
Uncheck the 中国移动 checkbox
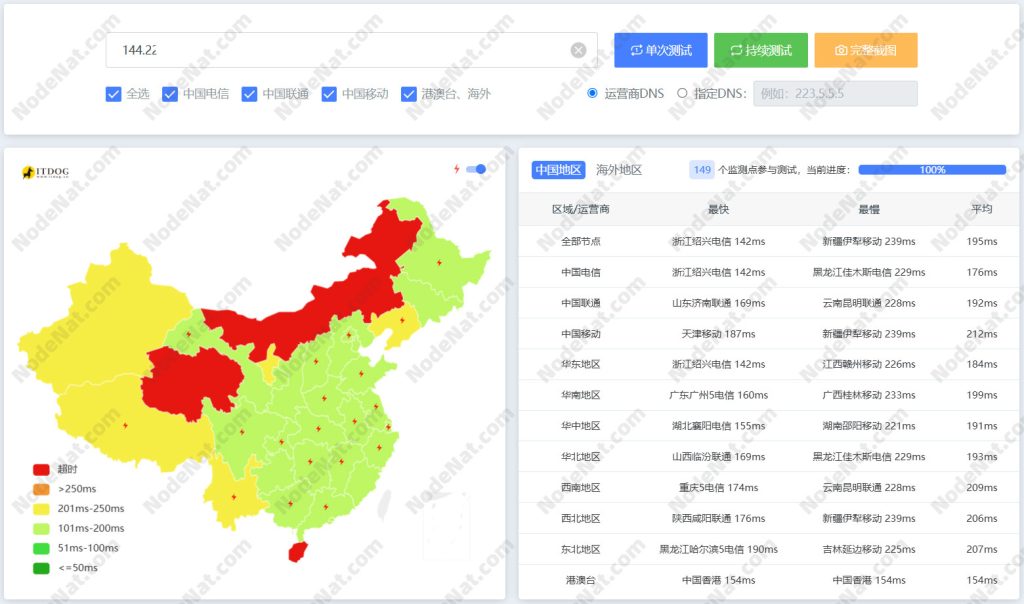(x=329, y=94)
